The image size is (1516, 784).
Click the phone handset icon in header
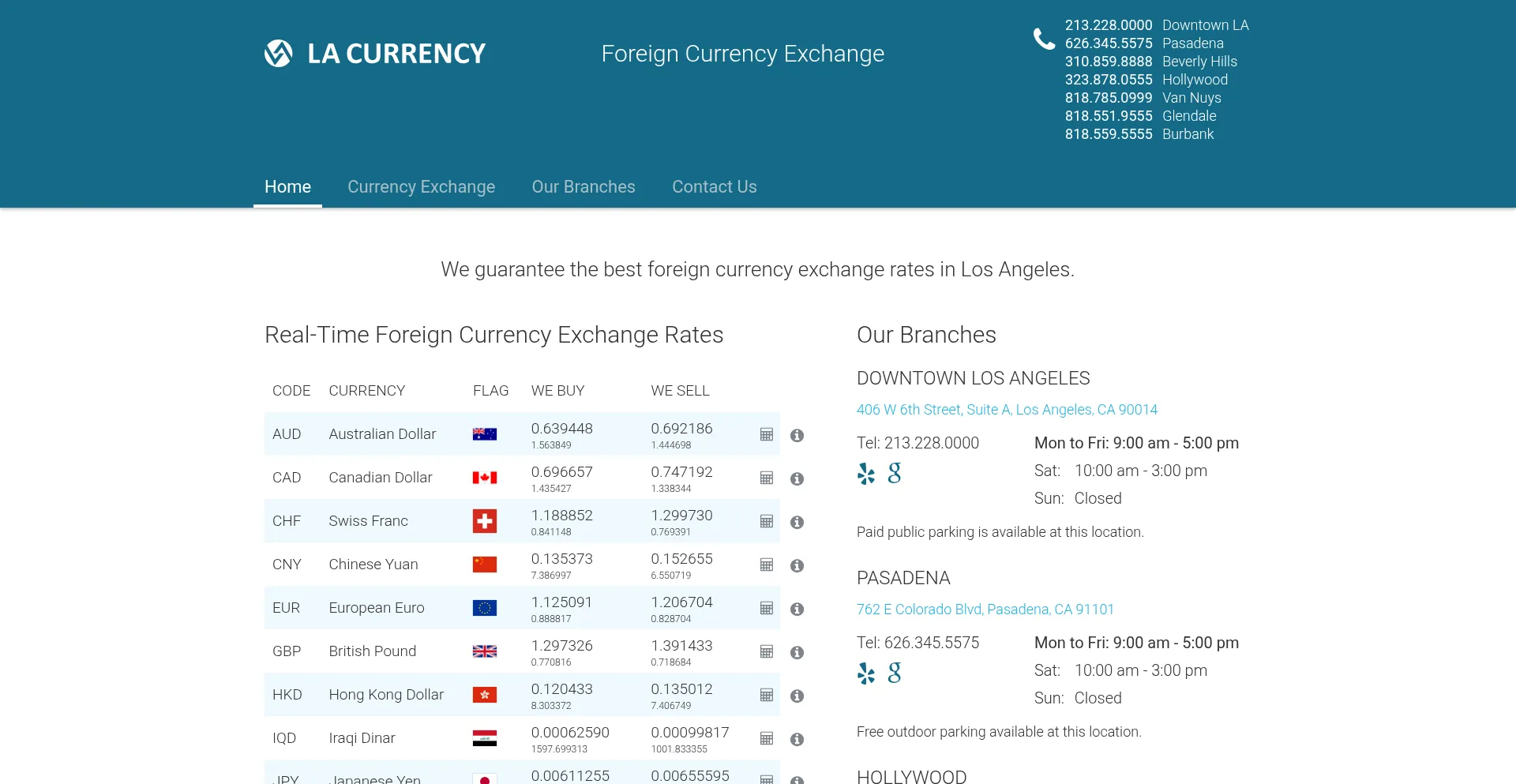coord(1043,37)
